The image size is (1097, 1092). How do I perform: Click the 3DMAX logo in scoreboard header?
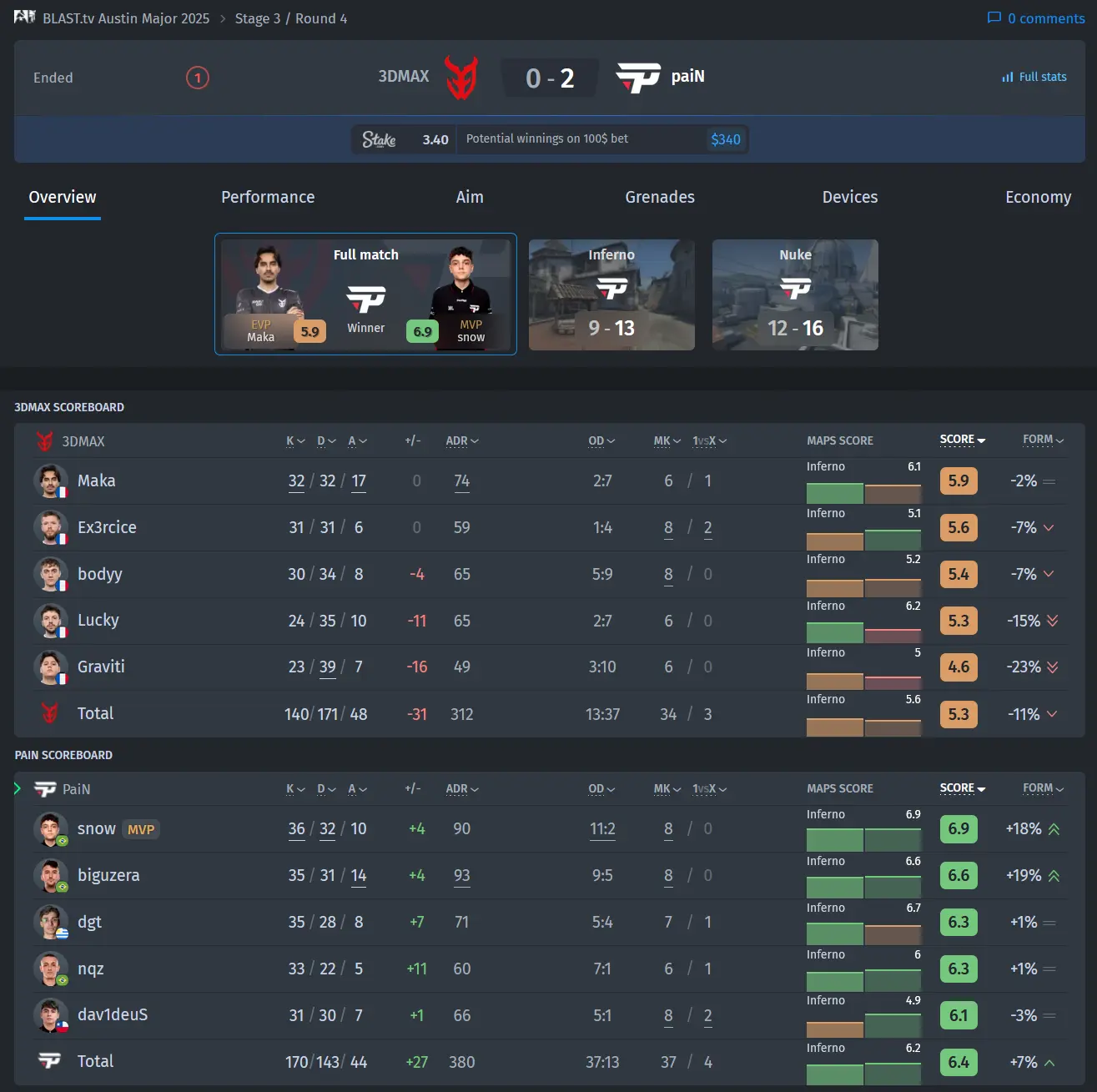point(45,440)
